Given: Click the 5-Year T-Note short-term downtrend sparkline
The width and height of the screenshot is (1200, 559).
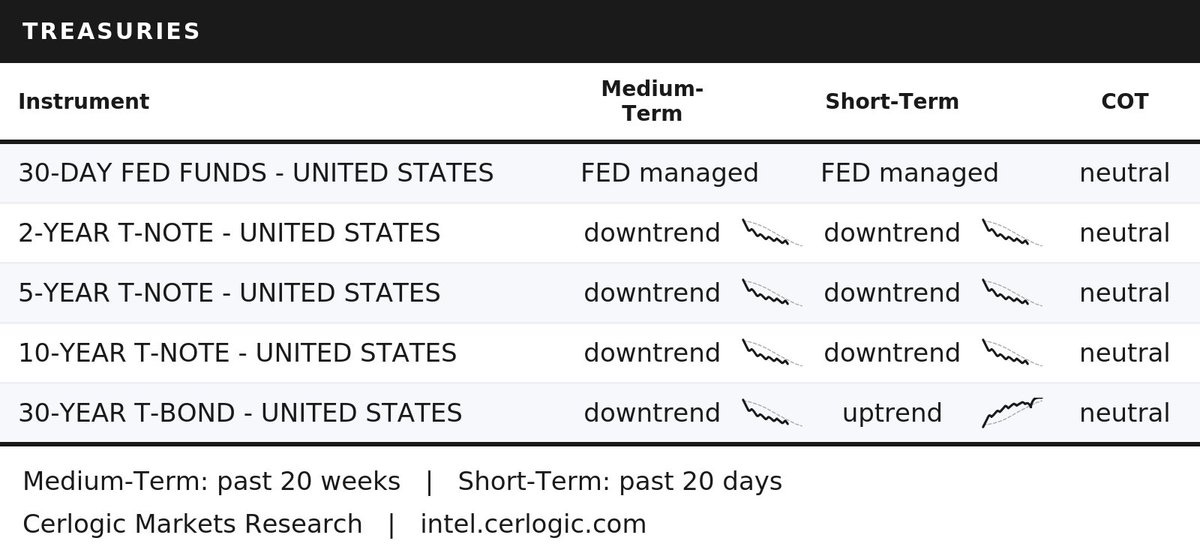Looking at the screenshot, I should coord(1012,293).
